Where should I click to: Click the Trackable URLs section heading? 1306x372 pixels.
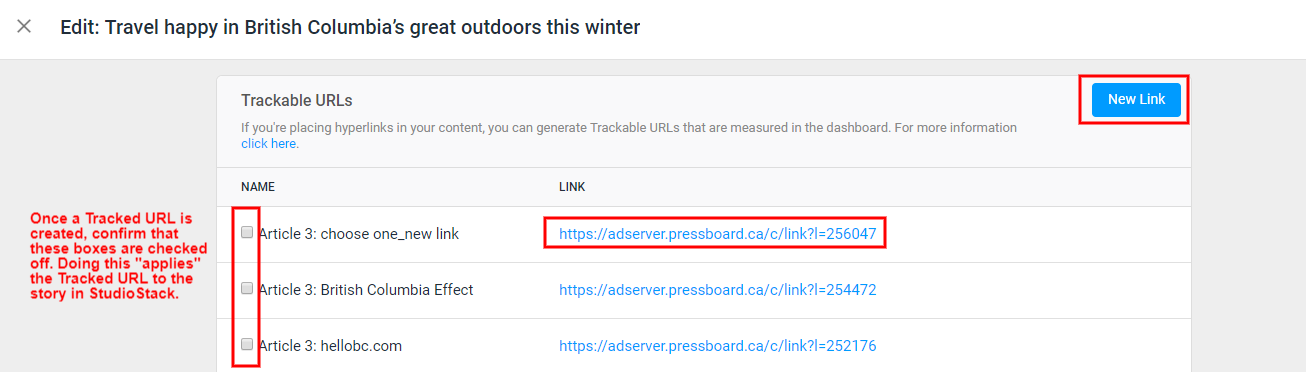click(297, 101)
